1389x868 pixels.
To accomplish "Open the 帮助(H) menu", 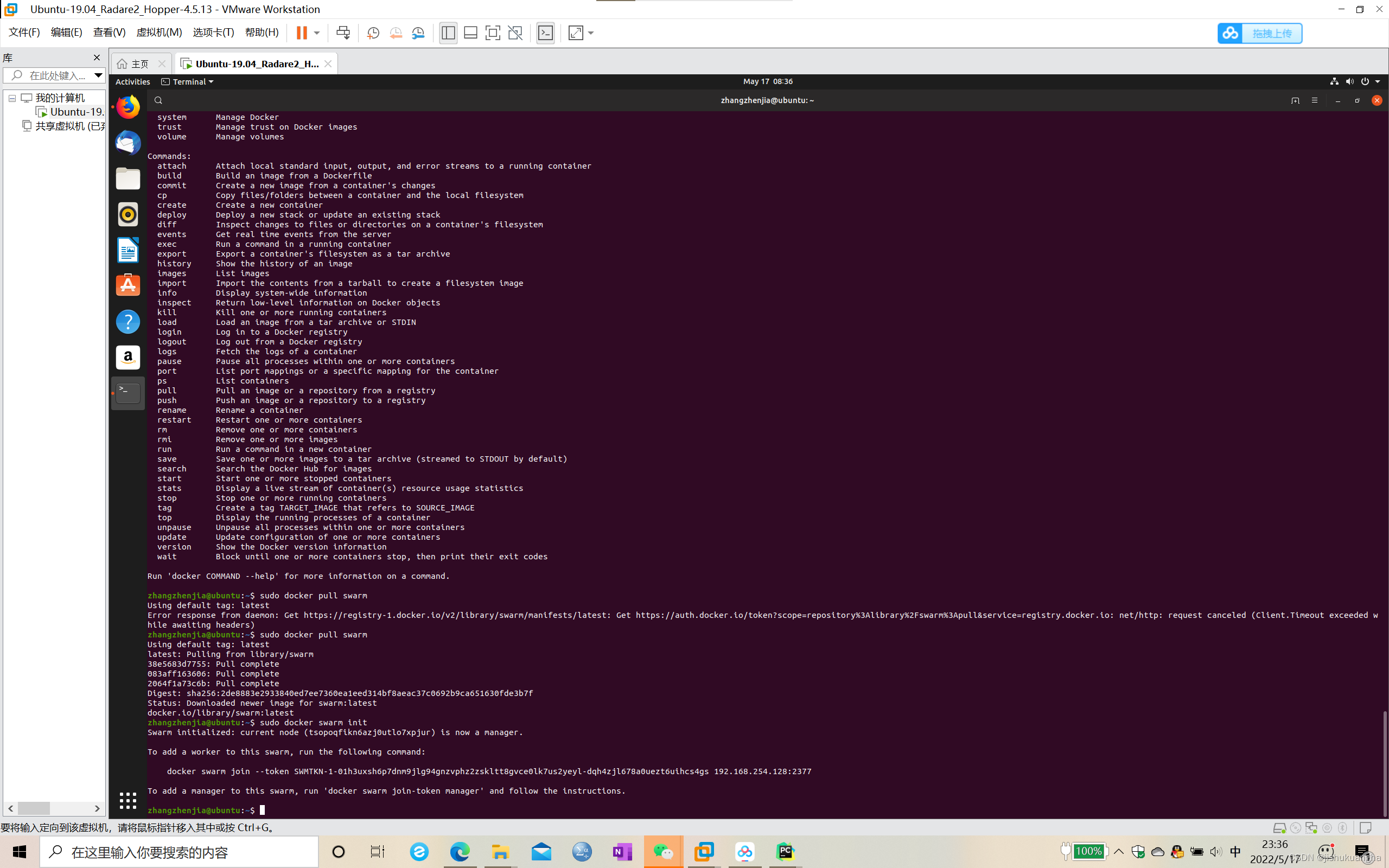I will click(x=262, y=32).
